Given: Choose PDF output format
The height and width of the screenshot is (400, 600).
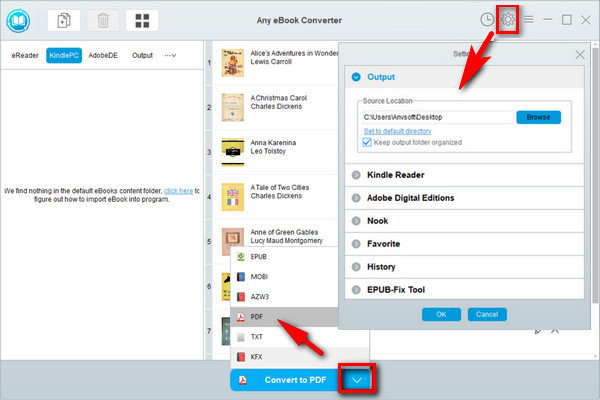Looking at the screenshot, I should 284,317.
